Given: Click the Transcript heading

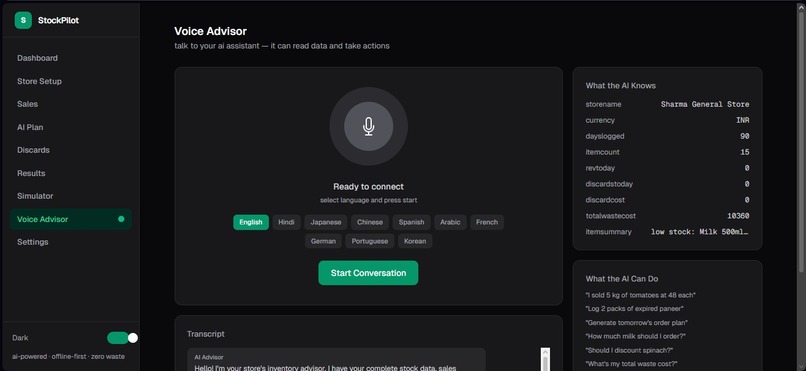Looking at the screenshot, I should coord(206,334).
